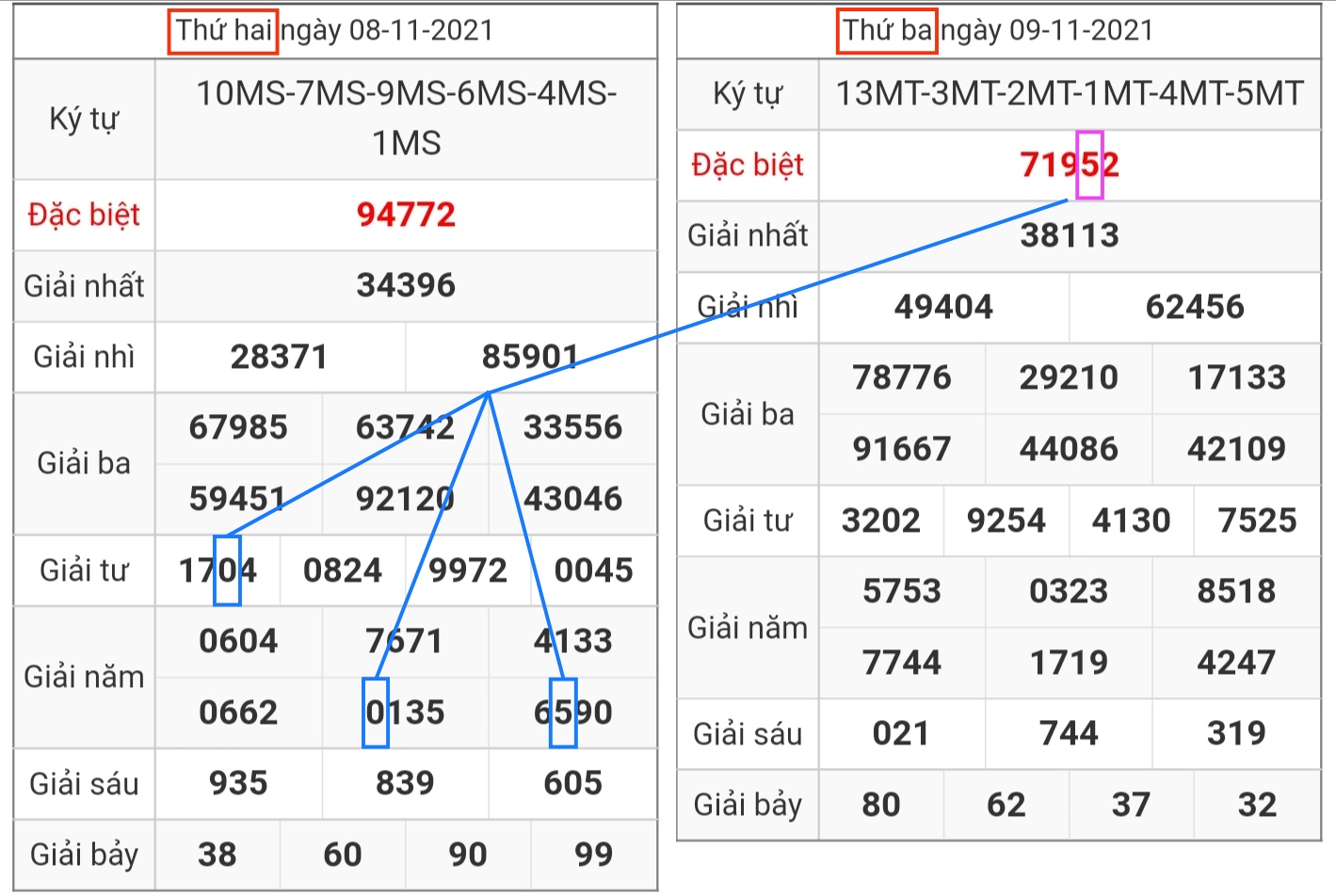This screenshot has height=896, width=1336.
Task: Select third prize number 63742
Action: (406, 427)
